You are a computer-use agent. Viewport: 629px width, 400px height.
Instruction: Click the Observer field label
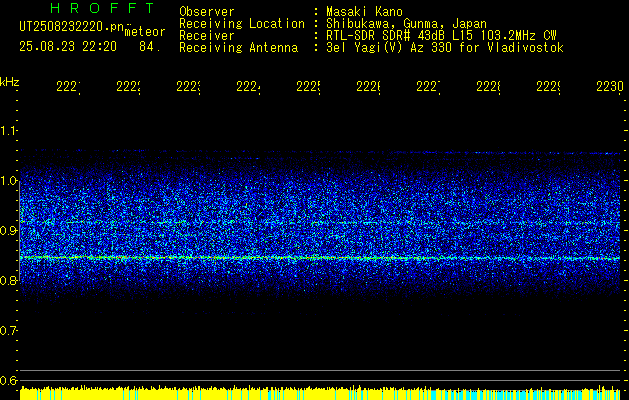click(x=207, y=11)
